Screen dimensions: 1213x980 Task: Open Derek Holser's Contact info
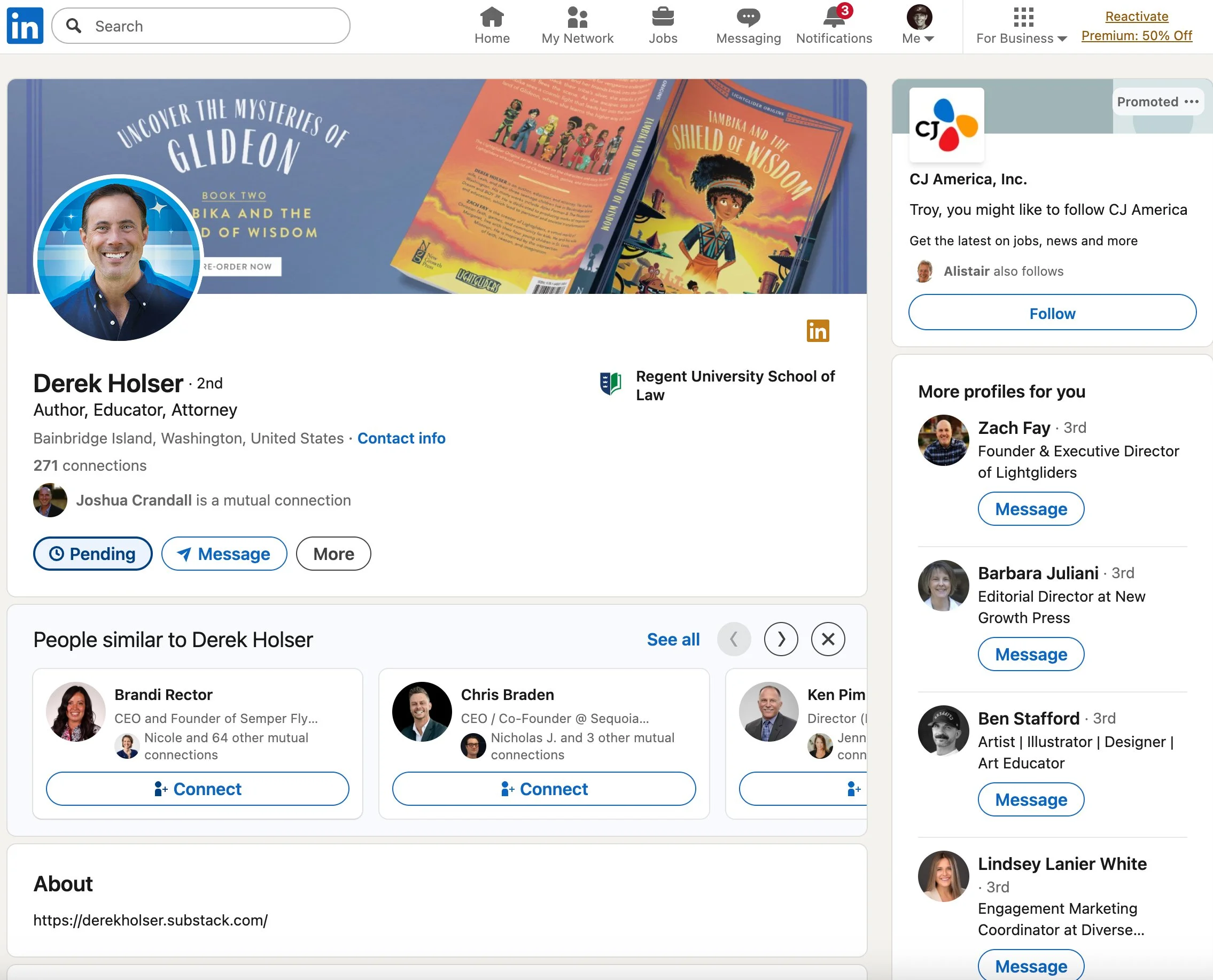401,438
